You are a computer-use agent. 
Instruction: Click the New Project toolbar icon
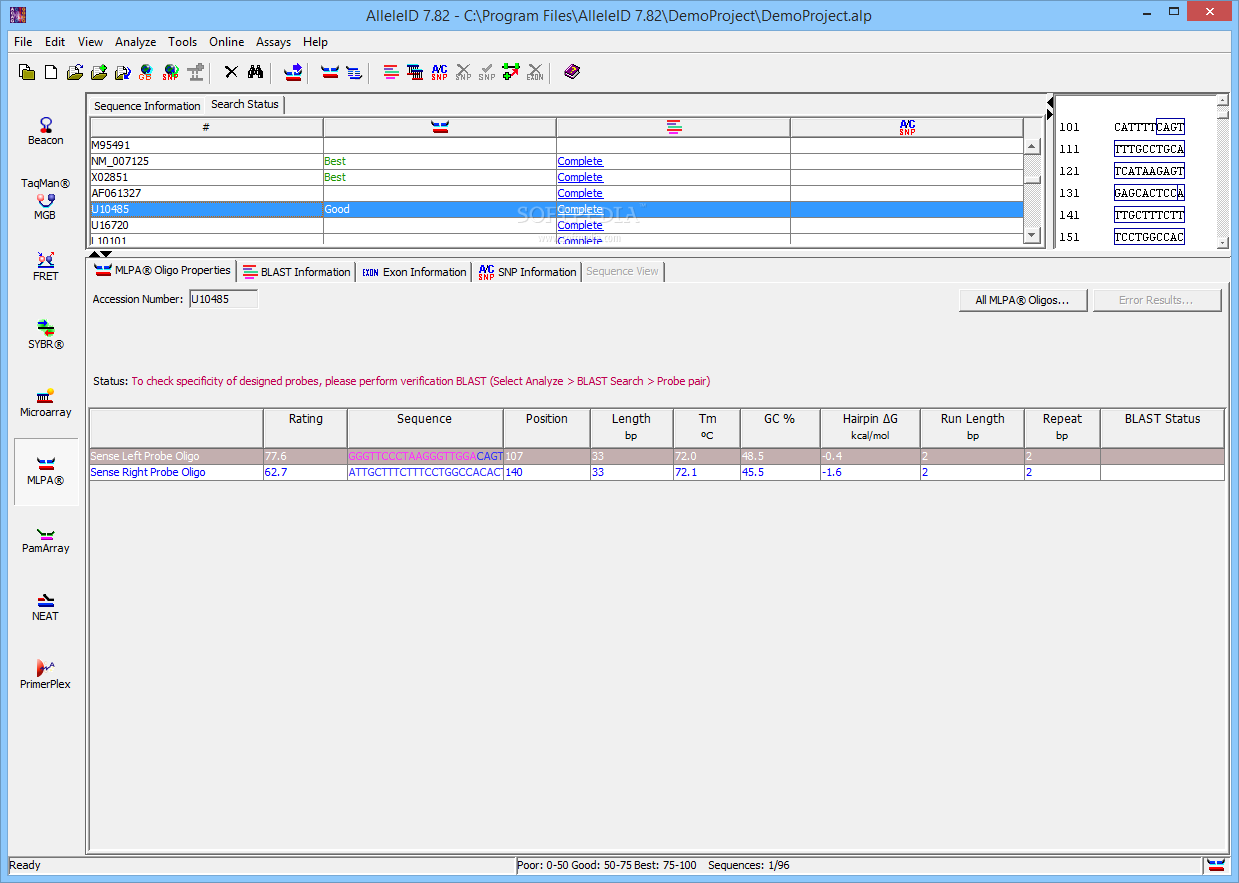click(x=27, y=72)
